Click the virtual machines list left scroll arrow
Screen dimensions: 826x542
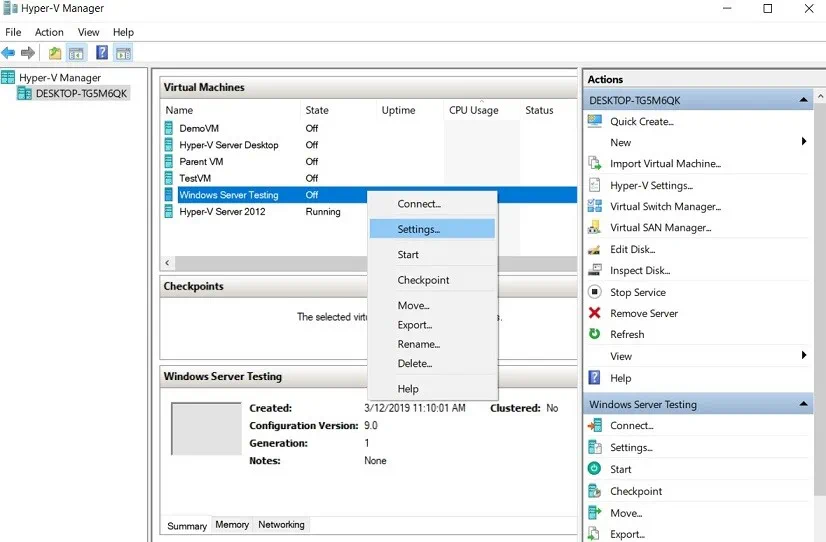pos(167,262)
